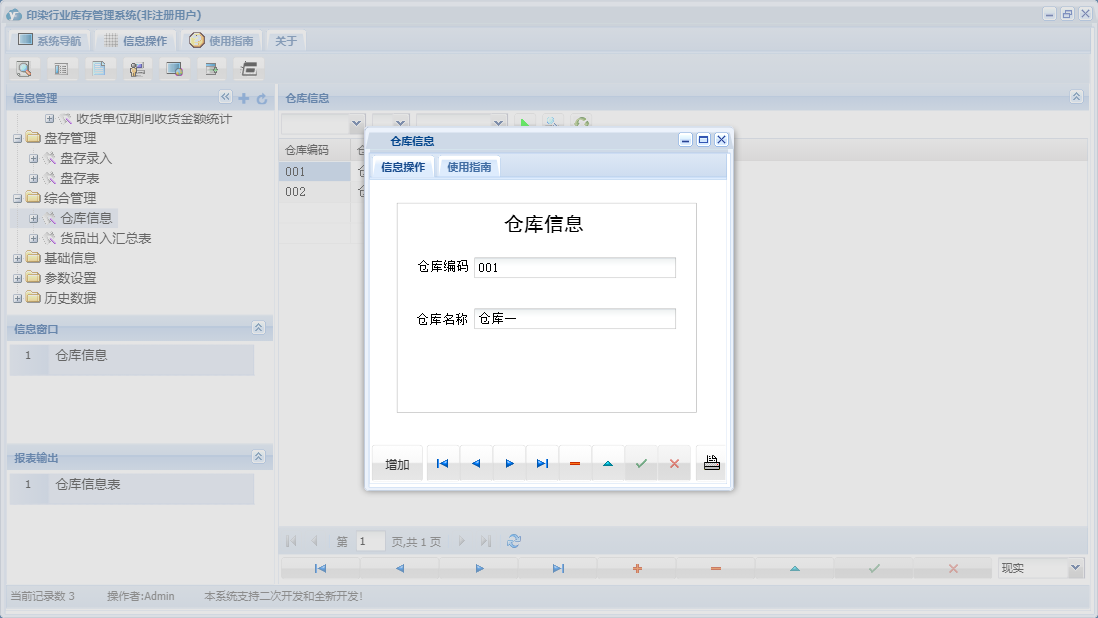Click the page number input field
1098x618 pixels.
(x=369, y=540)
